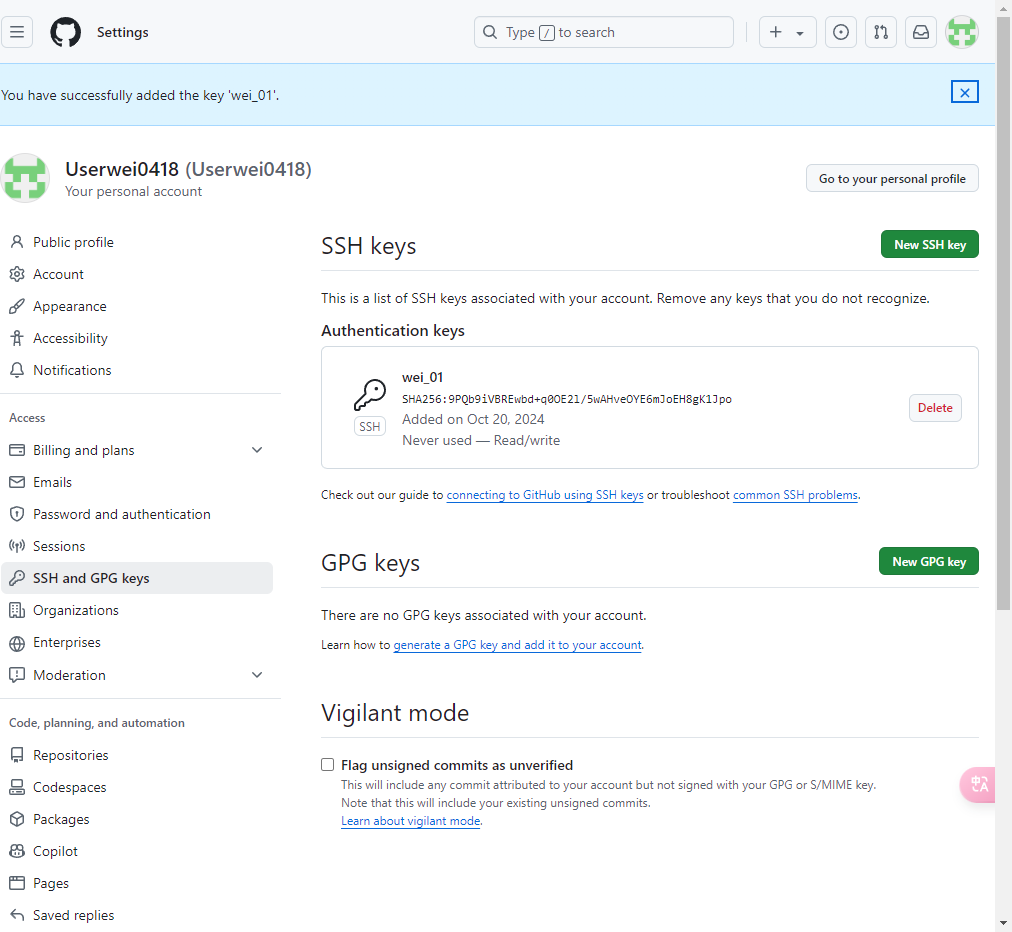Viewport: 1012px width, 932px height.
Task: Click the scrollbar down arrow
Action: 1004,924
